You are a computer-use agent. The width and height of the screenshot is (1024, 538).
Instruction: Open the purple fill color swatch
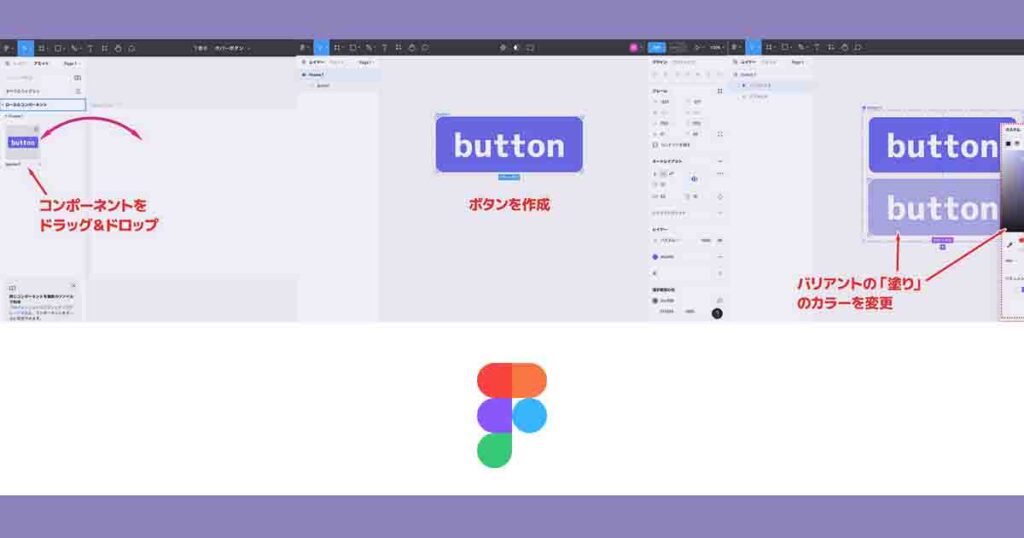pyautogui.click(x=655, y=257)
